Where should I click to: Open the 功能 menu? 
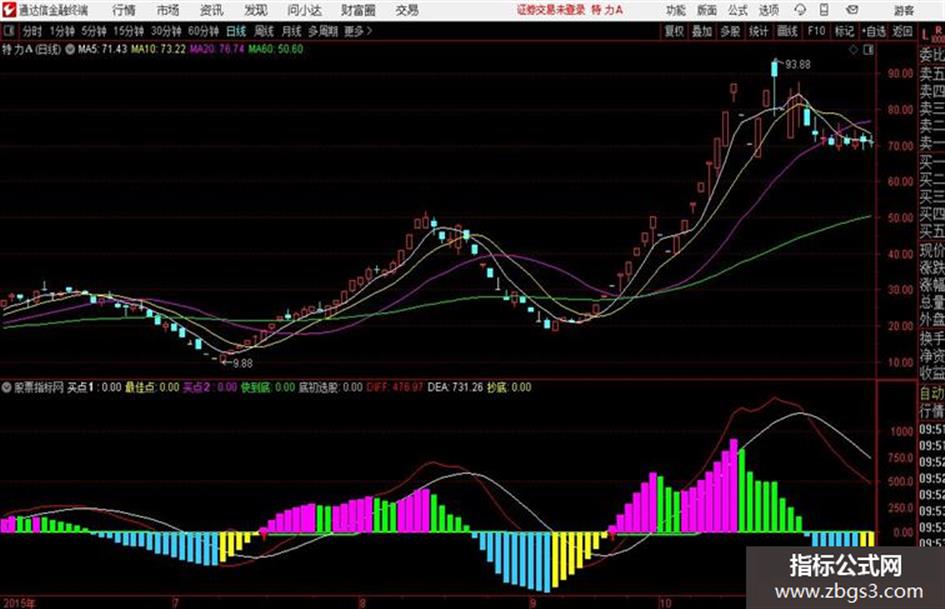click(x=676, y=10)
